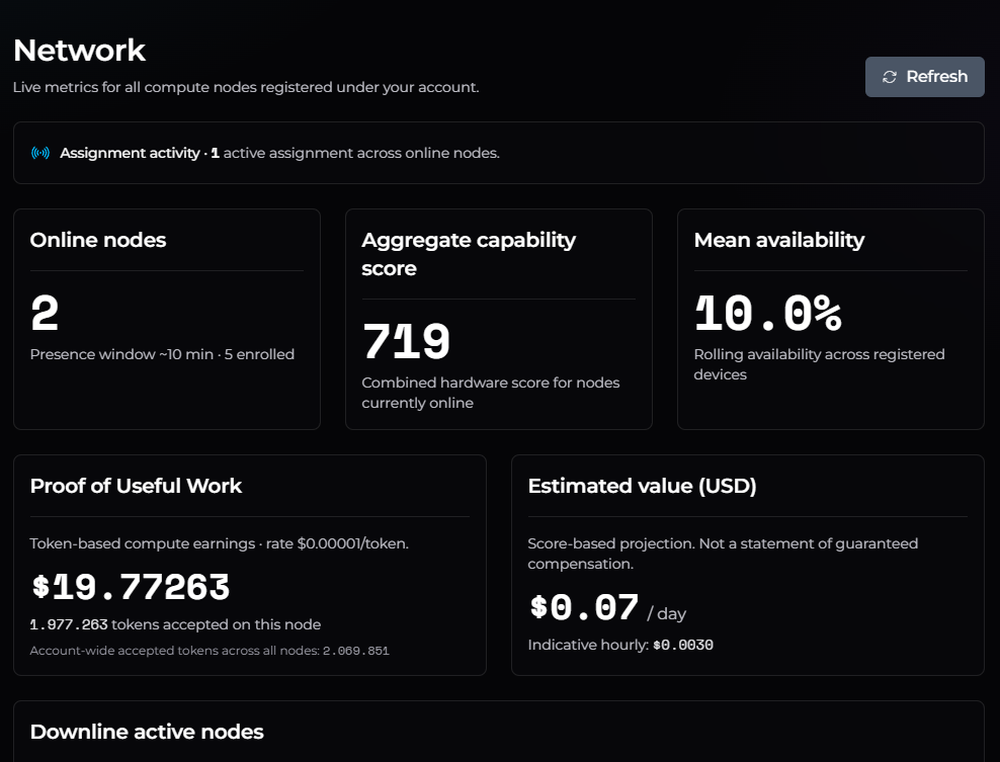Viewport: 1000px width, 762px height.
Task: Click the capability score value 719
Action: pyautogui.click(x=406, y=341)
